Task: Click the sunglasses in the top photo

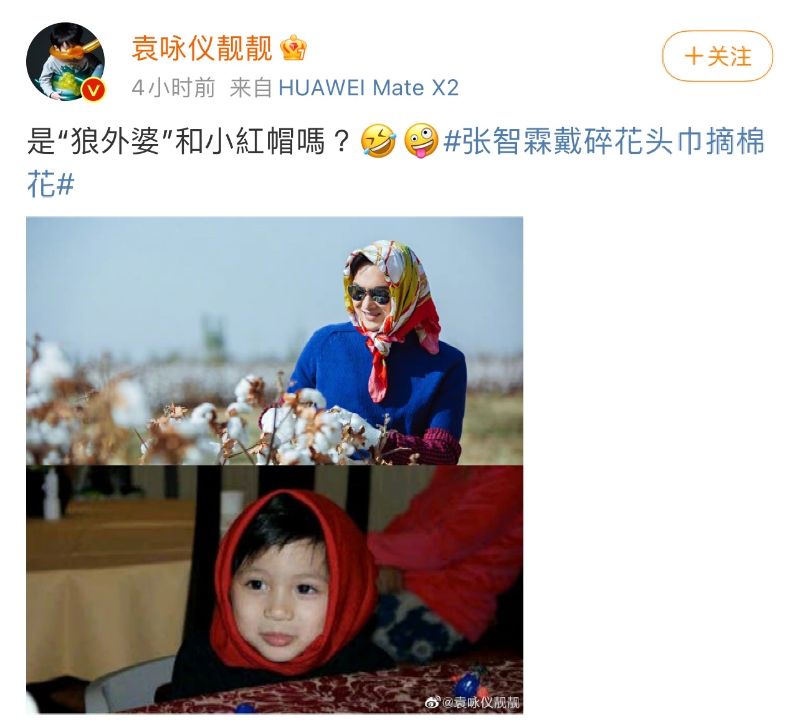Action: [369, 294]
